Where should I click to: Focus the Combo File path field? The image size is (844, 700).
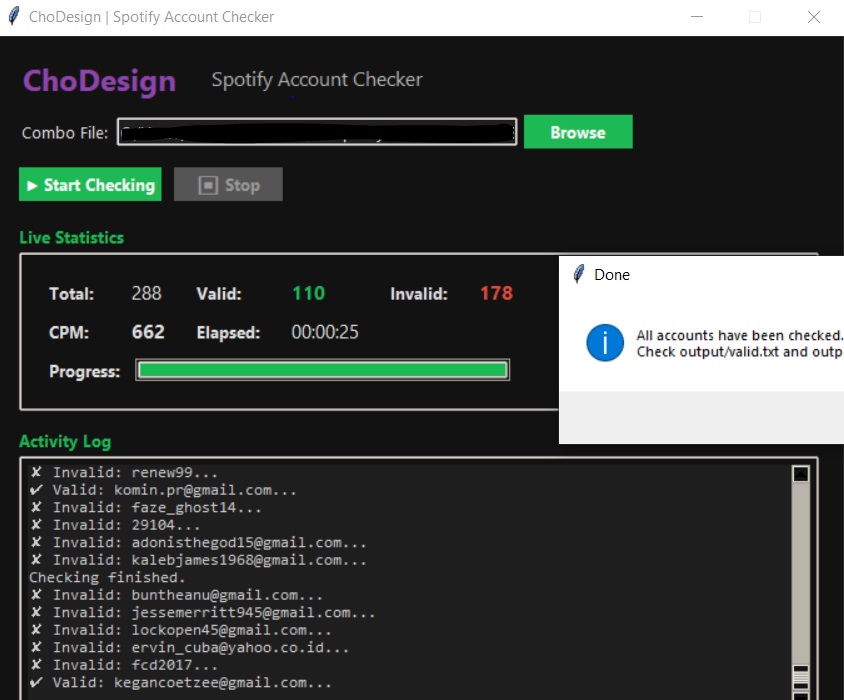pos(317,132)
